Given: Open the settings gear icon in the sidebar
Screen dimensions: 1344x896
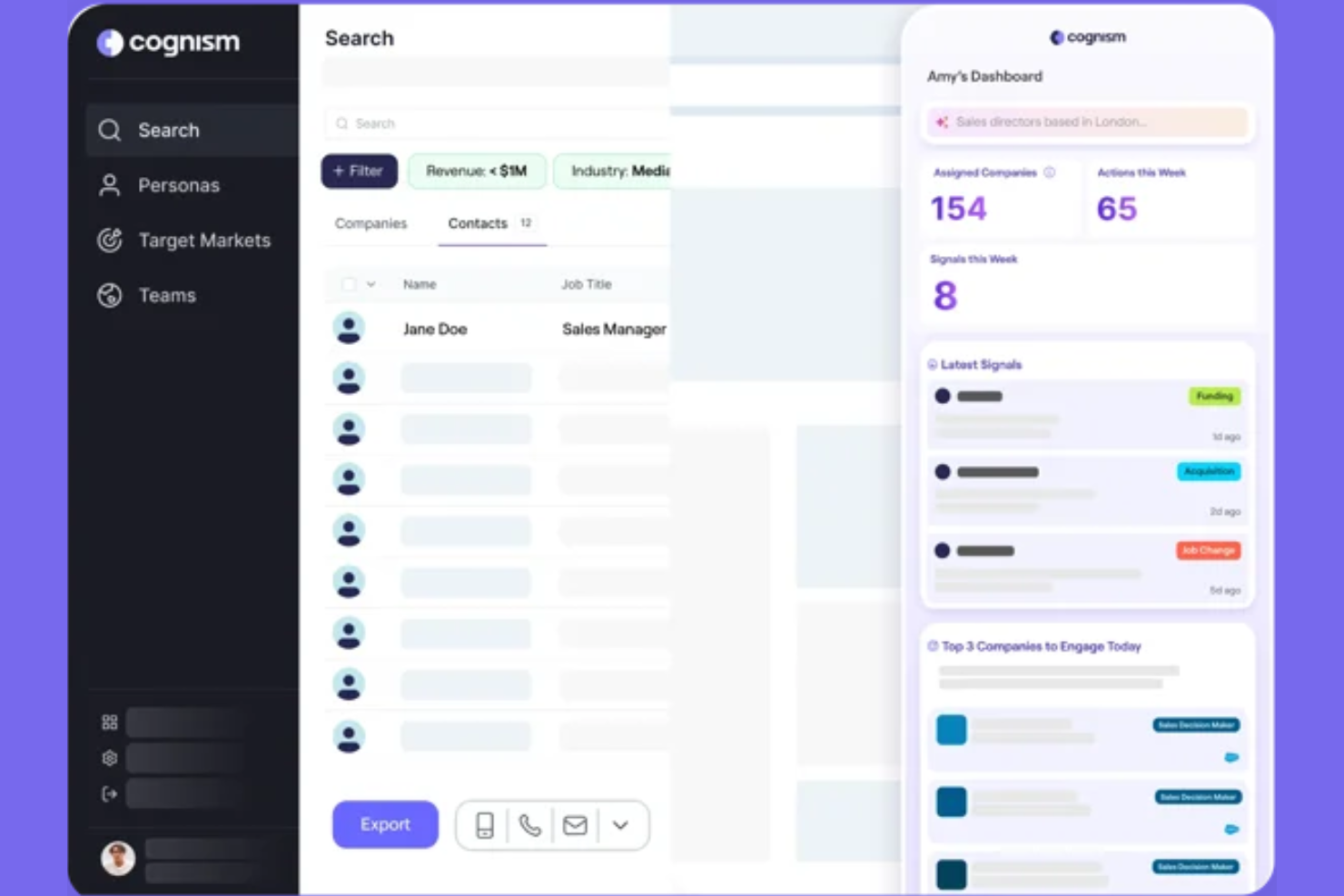Looking at the screenshot, I should click(x=110, y=757).
